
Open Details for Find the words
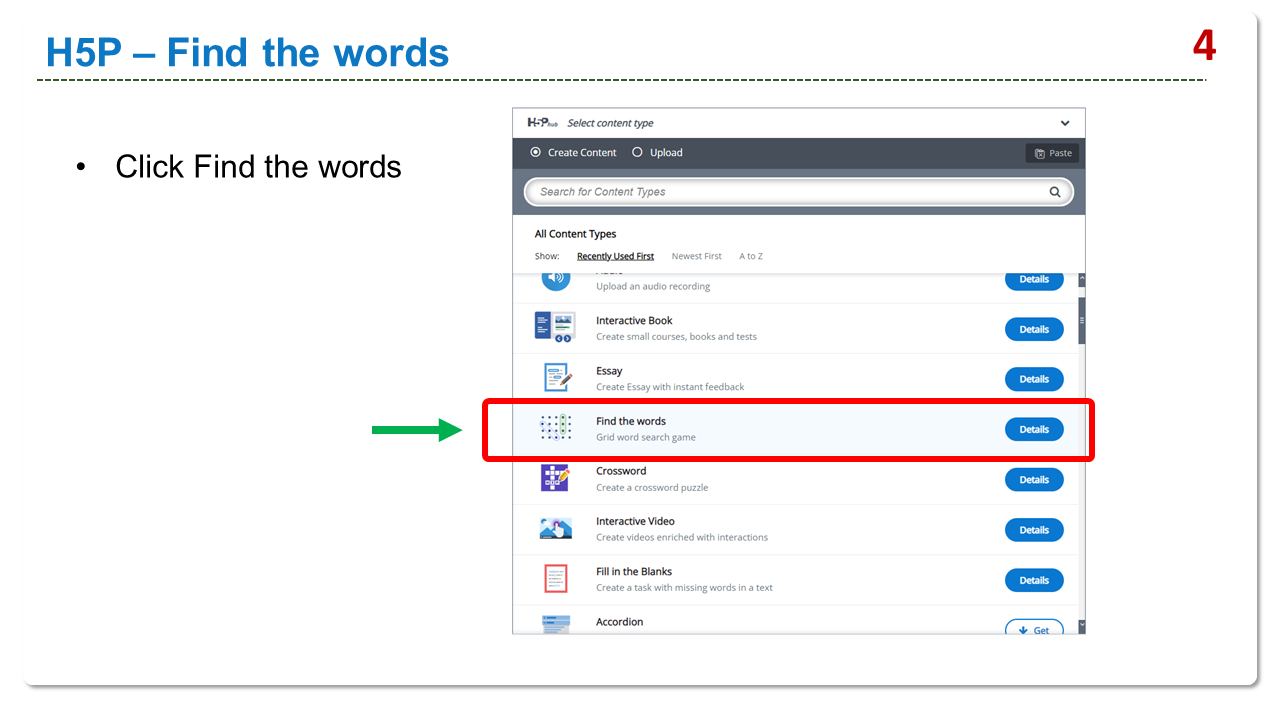pos(1033,429)
